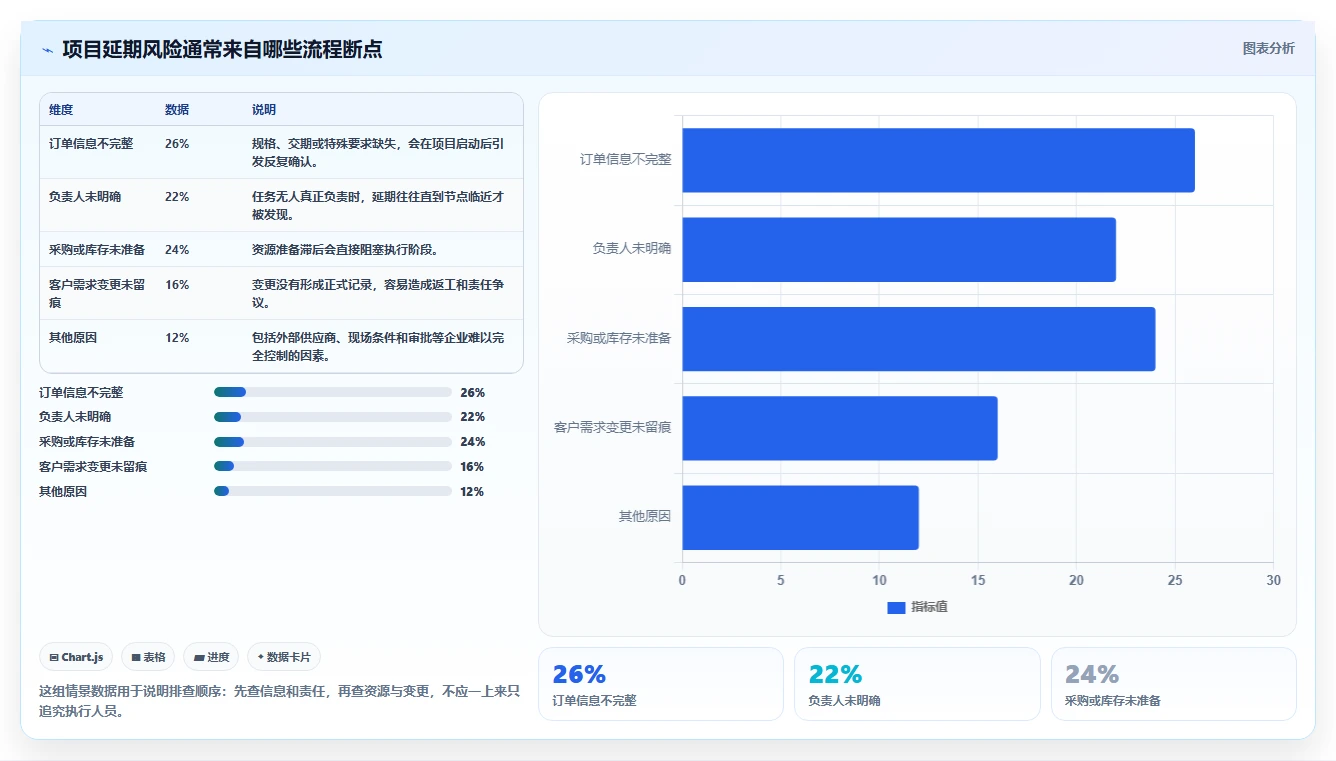1336x761 pixels.
Task: Click the 其他原因 progress bar
Action: point(333,491)
